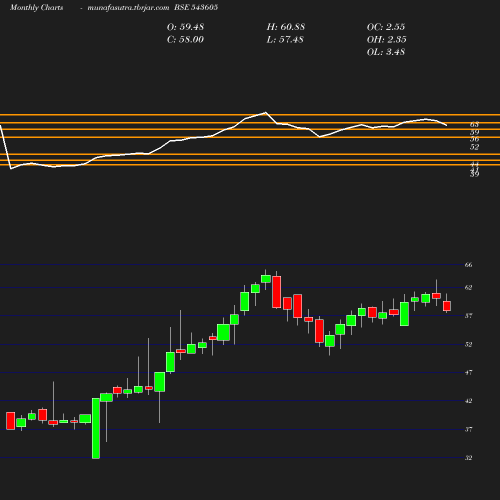Click the tallest green candlestick that bottoms at 32
The width and height of the screenshot is (500, 500).
tap(96, 428)
